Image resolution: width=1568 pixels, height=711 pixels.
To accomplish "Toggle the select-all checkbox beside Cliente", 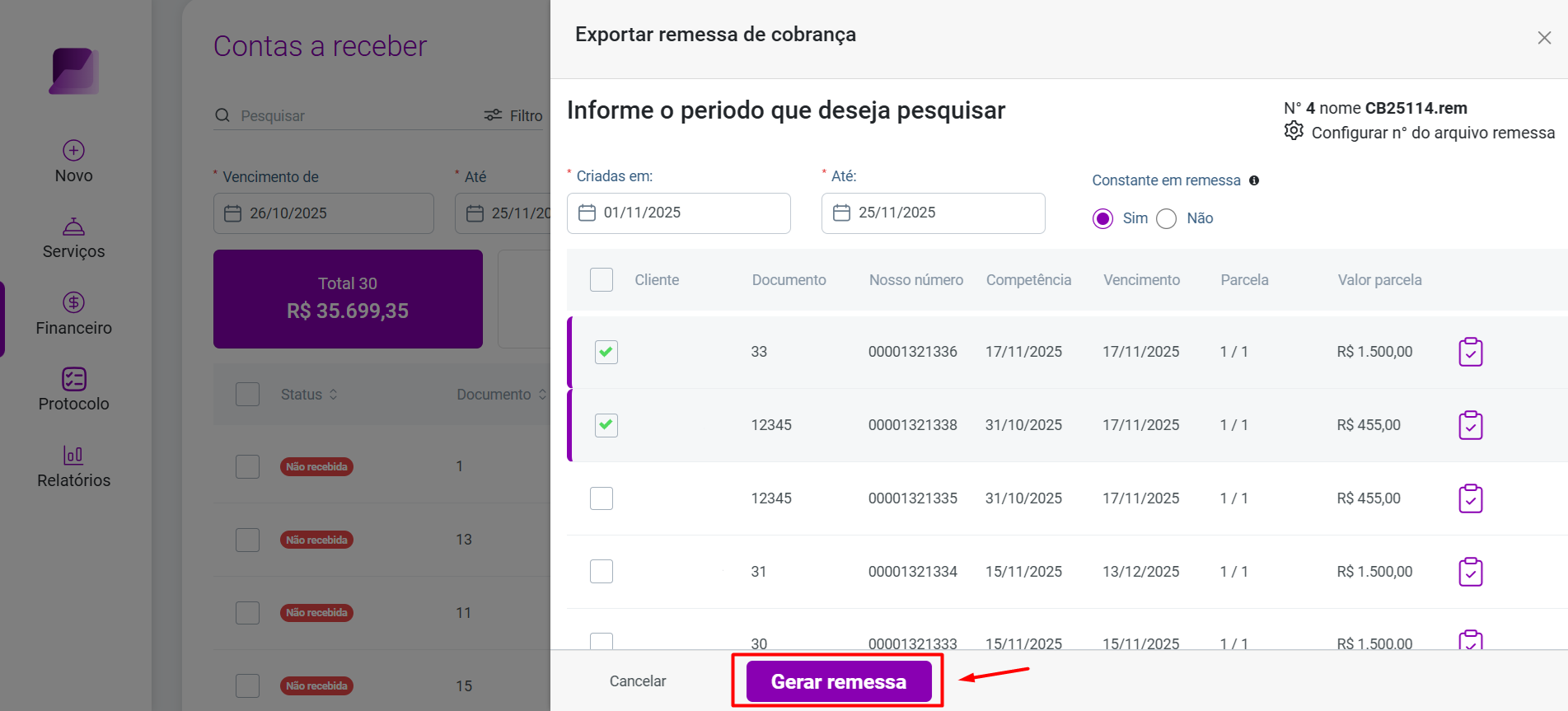I will click(601, 280).
